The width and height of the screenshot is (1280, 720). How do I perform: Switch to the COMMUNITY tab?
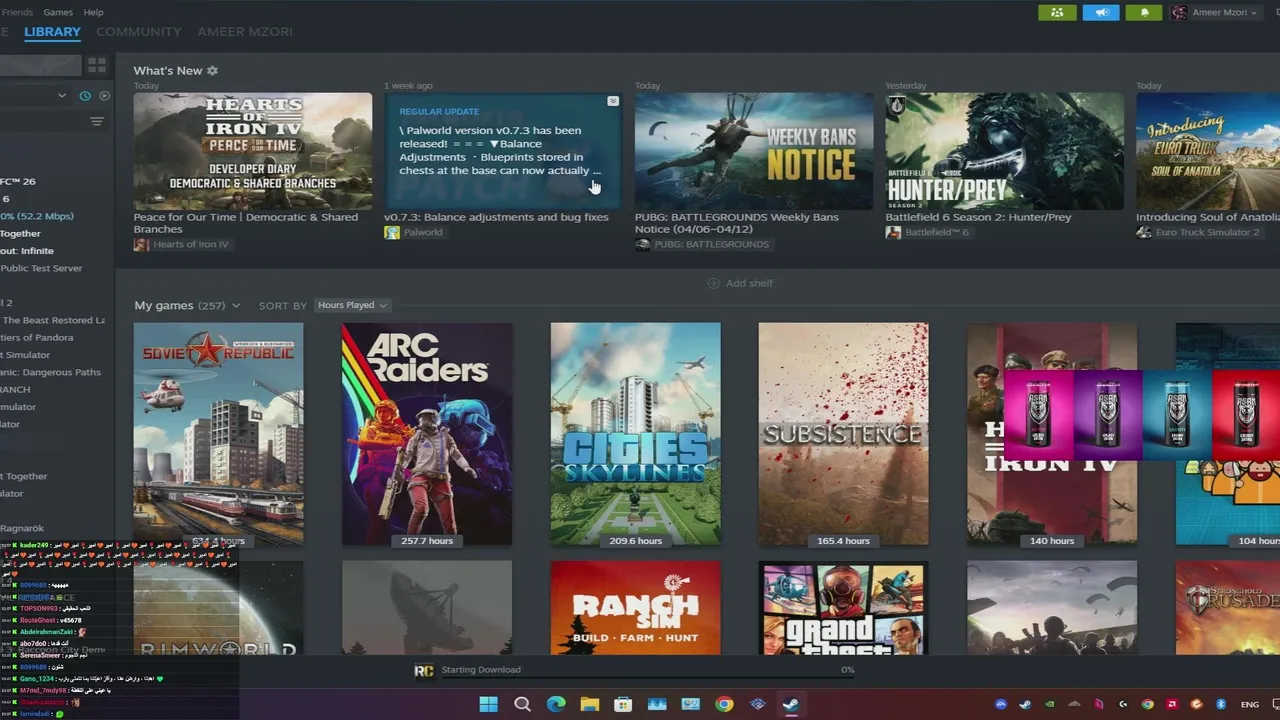139,32
